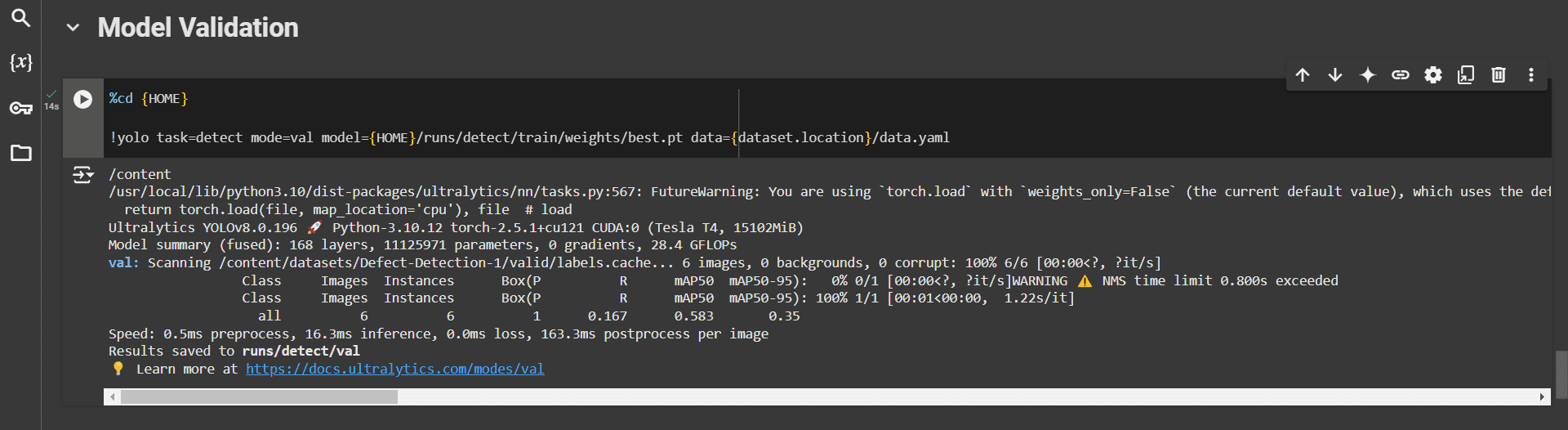Open the docs.ultralytics.com/modes/val link
The image size is (1568, 430).
click(x=394, y=369)
